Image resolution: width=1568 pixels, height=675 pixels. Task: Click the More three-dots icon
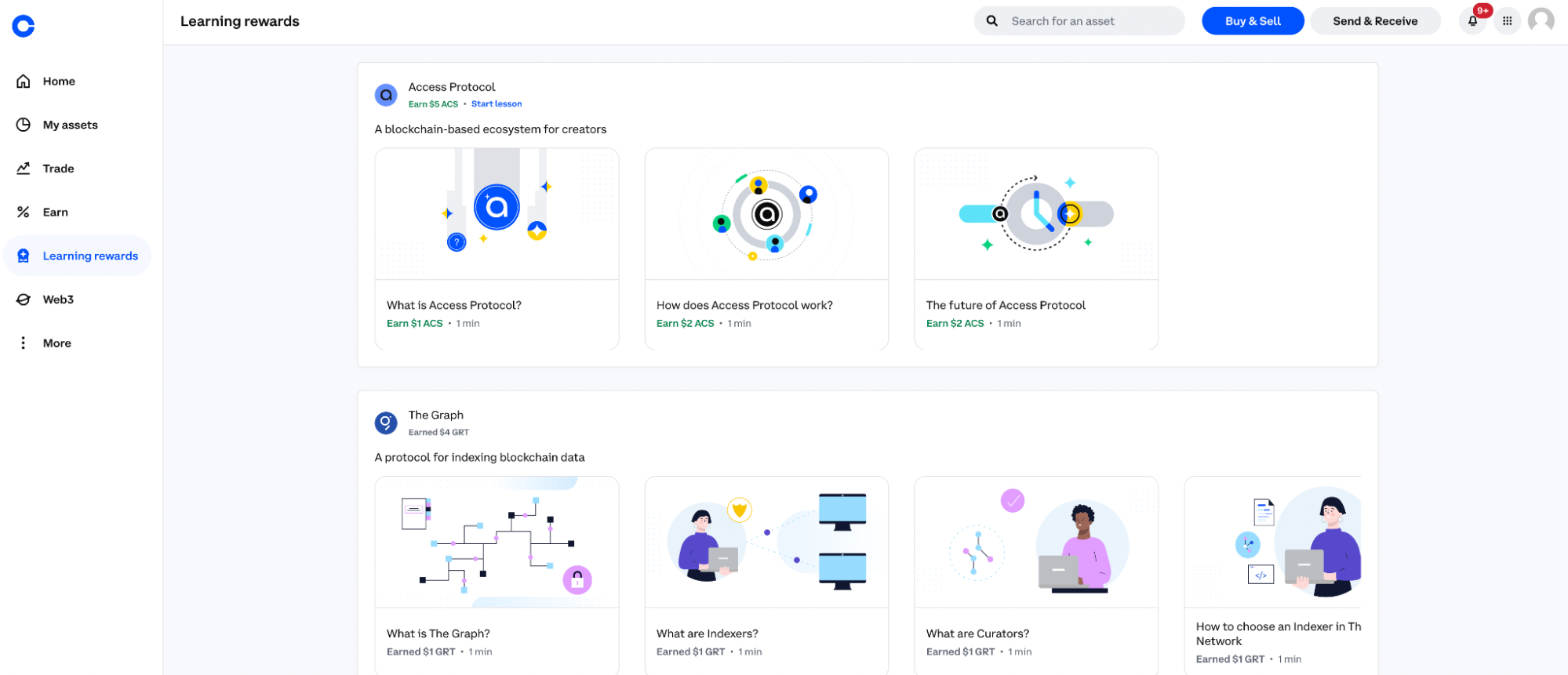24,343
